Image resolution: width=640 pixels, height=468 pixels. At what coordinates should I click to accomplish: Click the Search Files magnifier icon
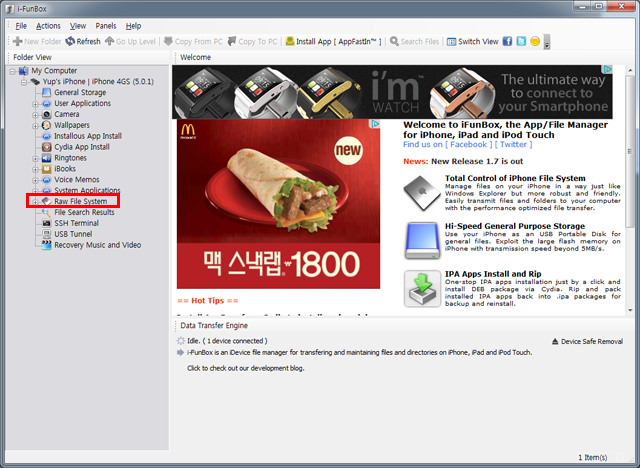[x=394, y=41]
